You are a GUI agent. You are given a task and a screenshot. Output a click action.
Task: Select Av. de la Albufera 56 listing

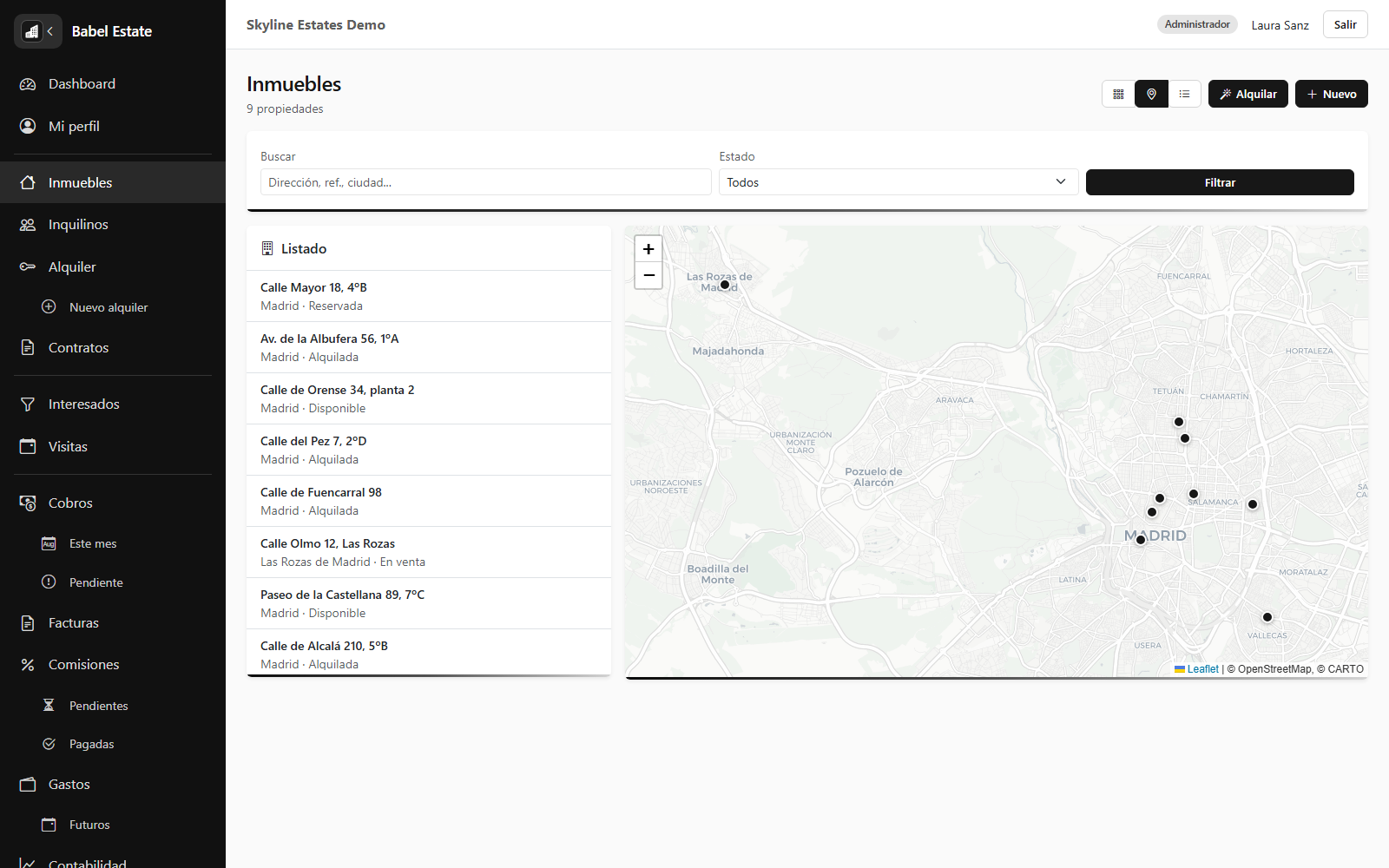[429, 347]
